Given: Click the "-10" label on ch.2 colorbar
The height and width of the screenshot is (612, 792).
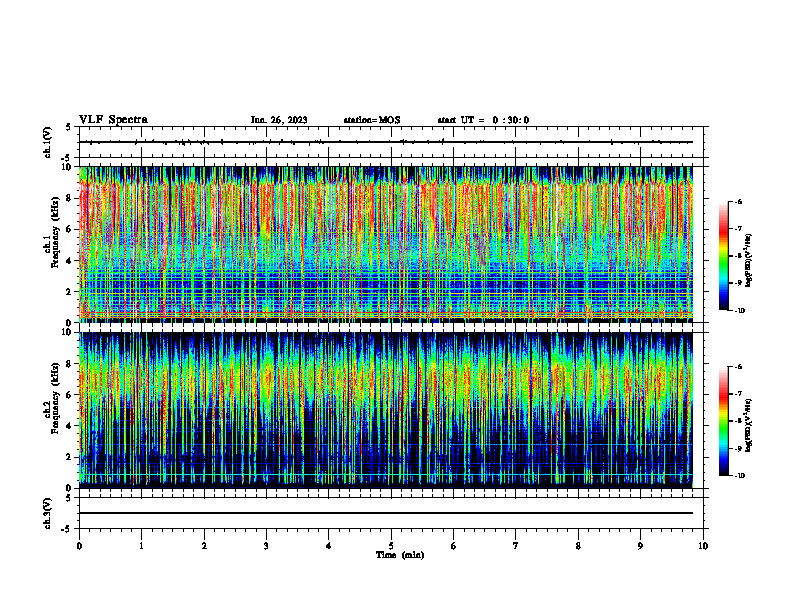Looking at the screenshot, I should click(x=739, y=475).
